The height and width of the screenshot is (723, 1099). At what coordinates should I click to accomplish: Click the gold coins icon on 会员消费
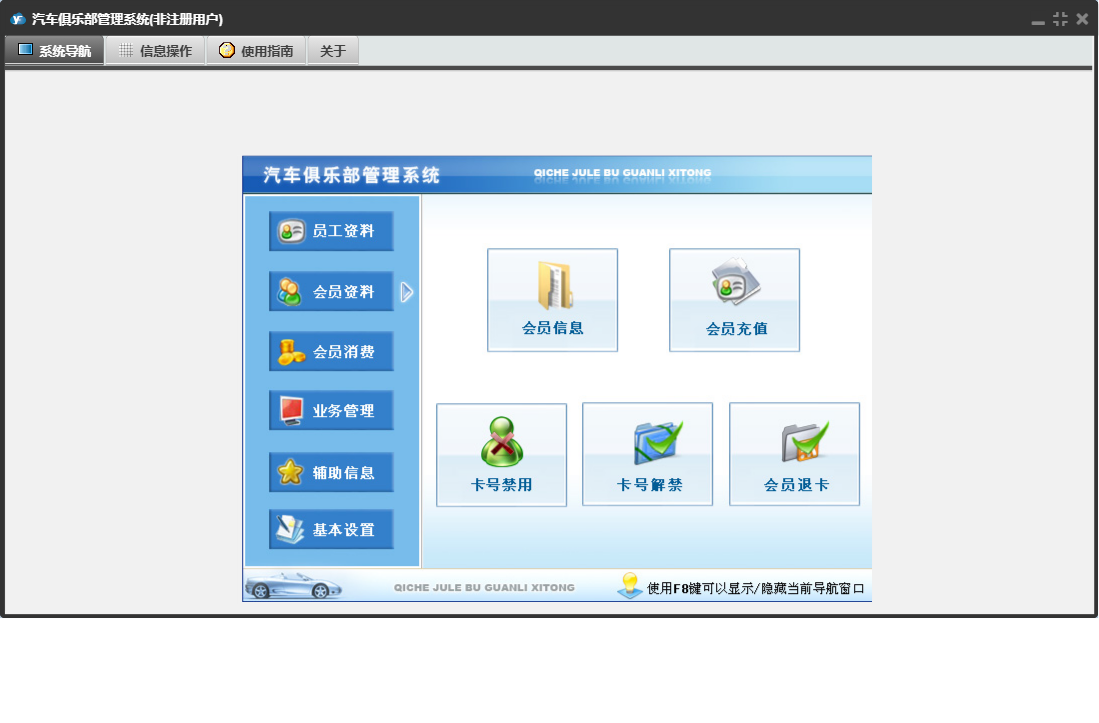coord(291,352)
